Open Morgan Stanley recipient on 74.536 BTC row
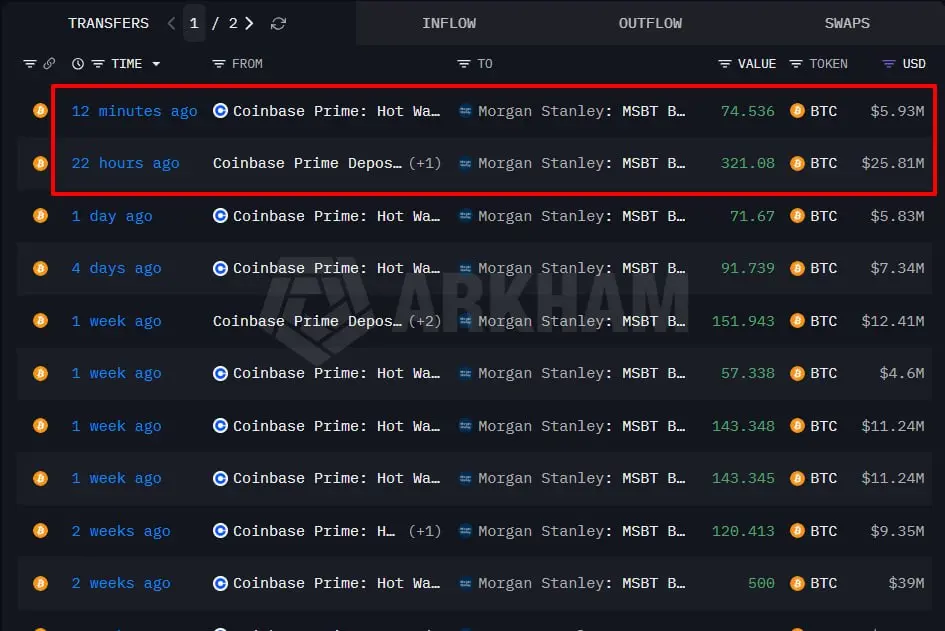Viewport: 945px width, 631px height. 582,111
